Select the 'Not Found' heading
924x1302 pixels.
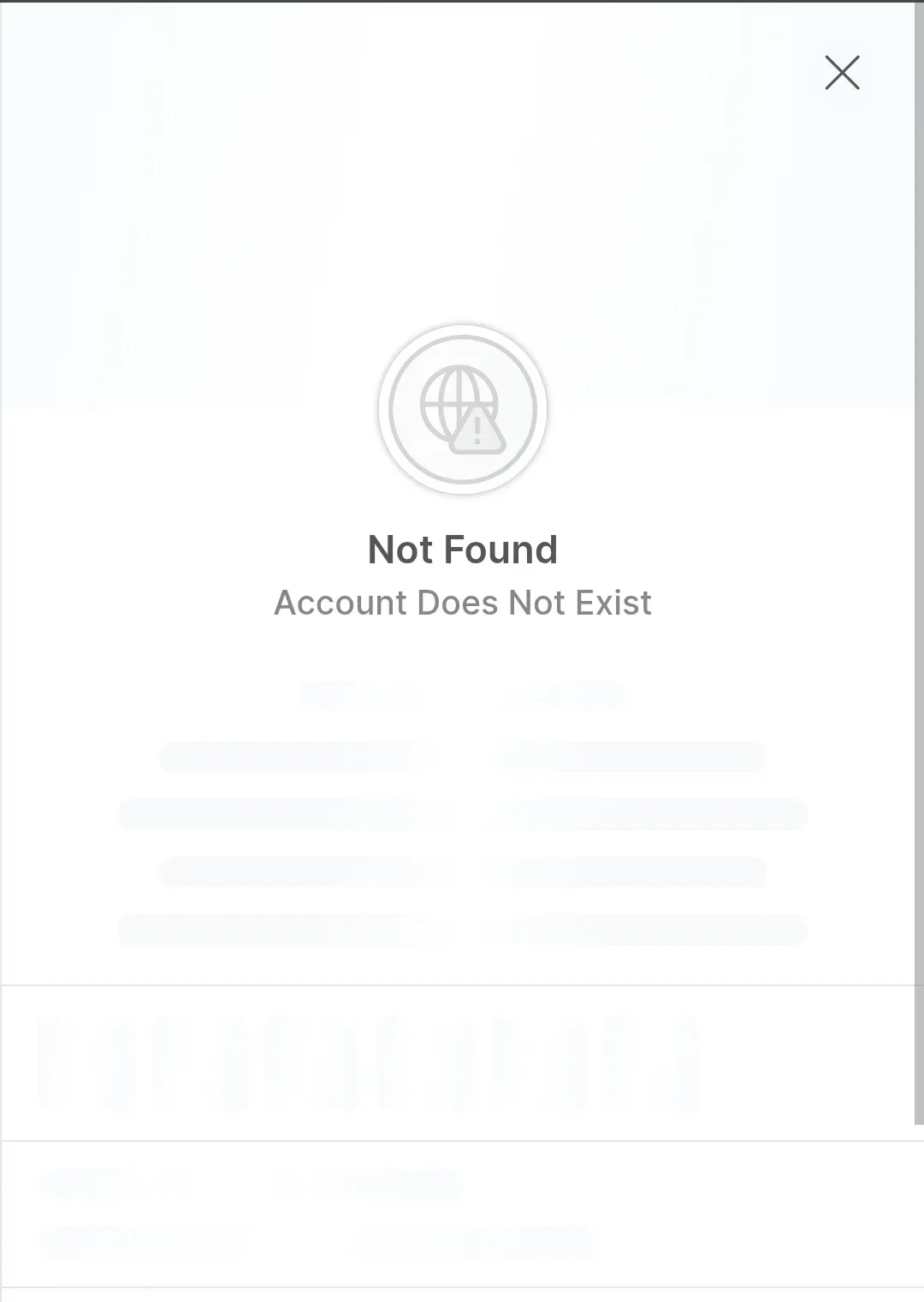tap(463, 550)
